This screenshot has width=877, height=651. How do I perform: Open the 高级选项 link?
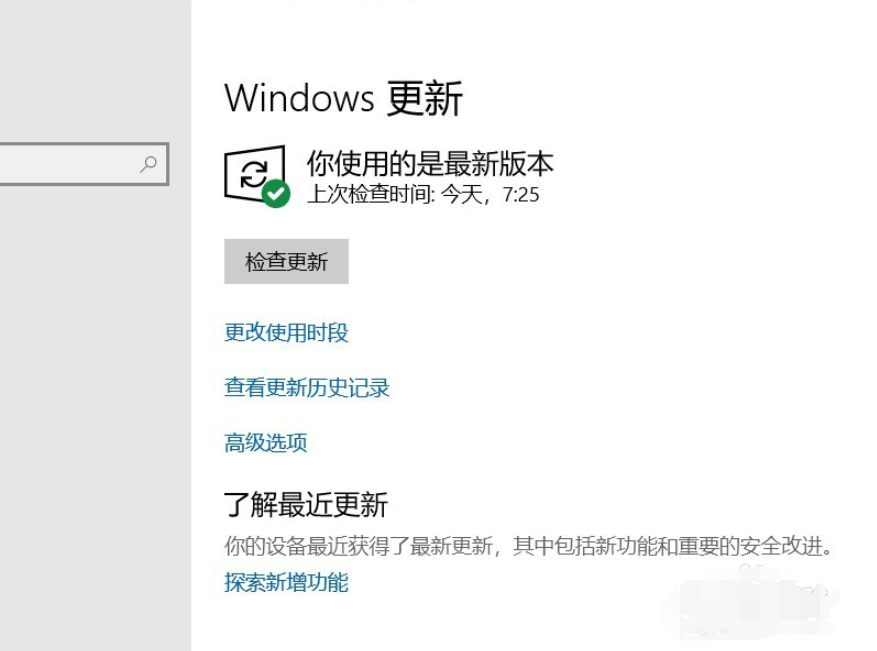(266, 443)
